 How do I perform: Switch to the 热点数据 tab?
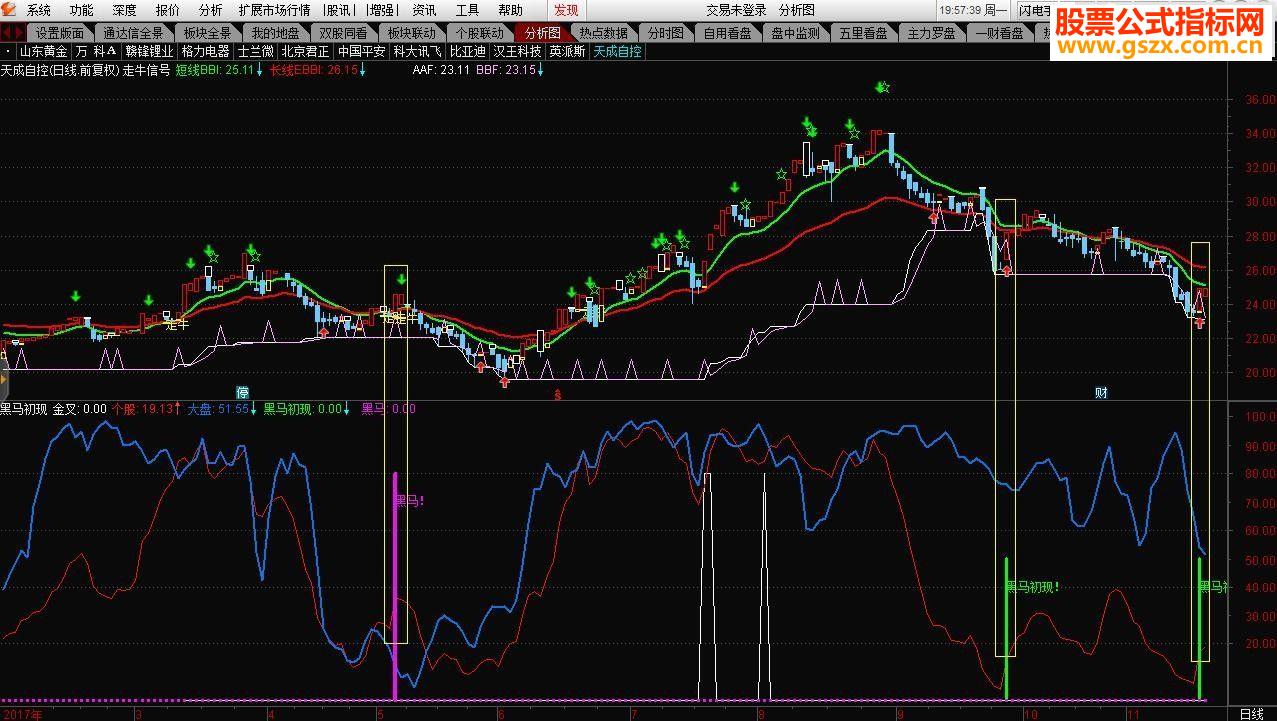(603, 32)
